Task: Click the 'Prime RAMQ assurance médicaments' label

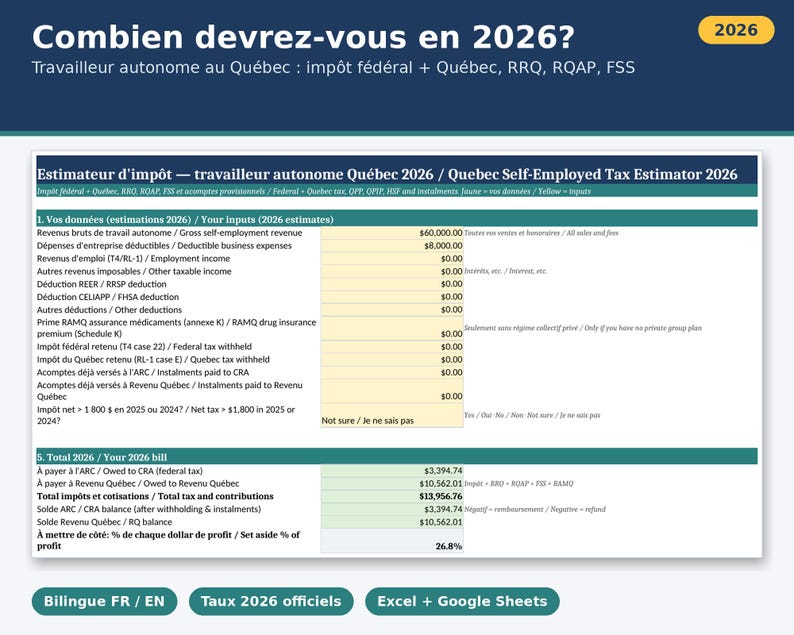Action: pos(176,328)
